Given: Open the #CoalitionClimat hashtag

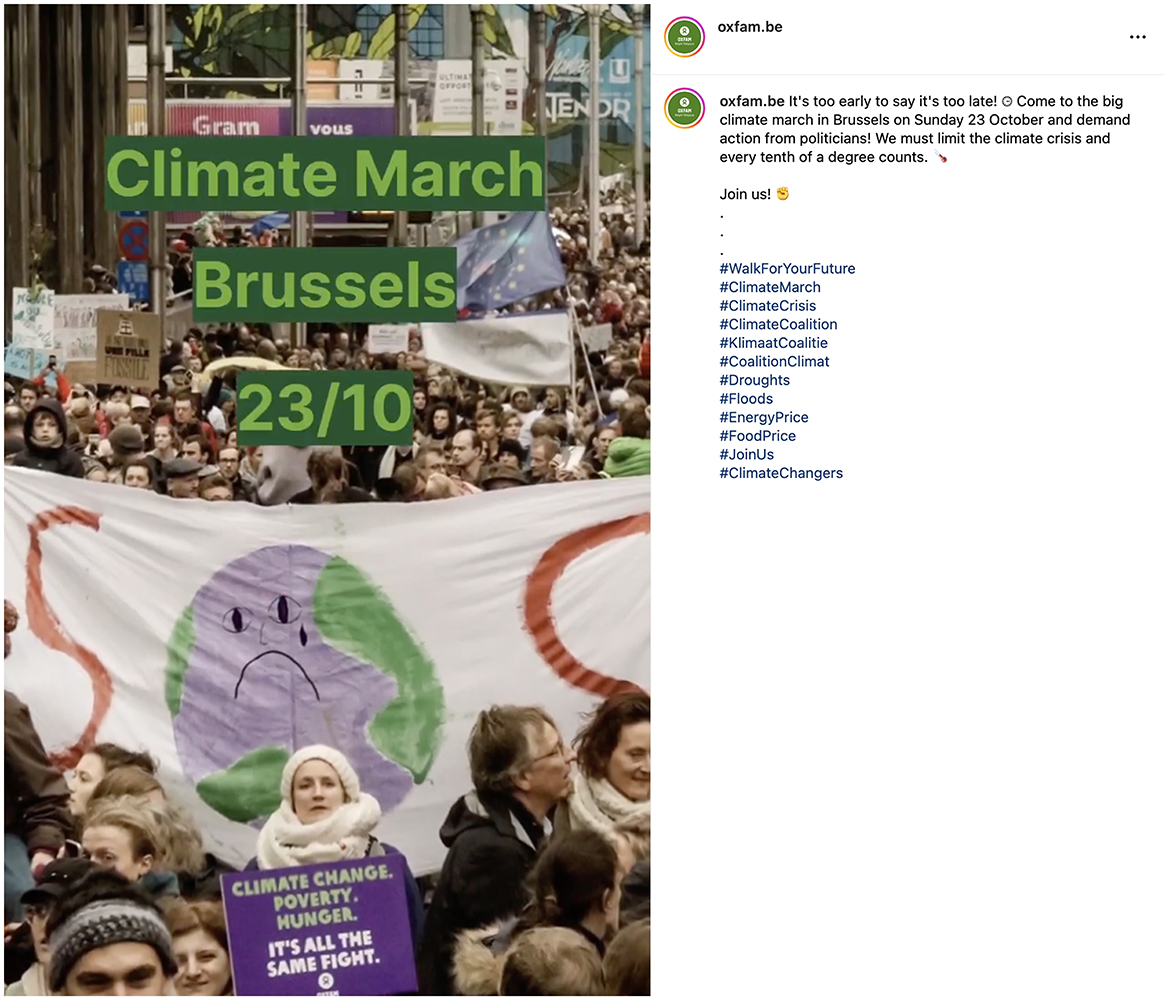Looking at the screenshot, I should click(775, 362).
